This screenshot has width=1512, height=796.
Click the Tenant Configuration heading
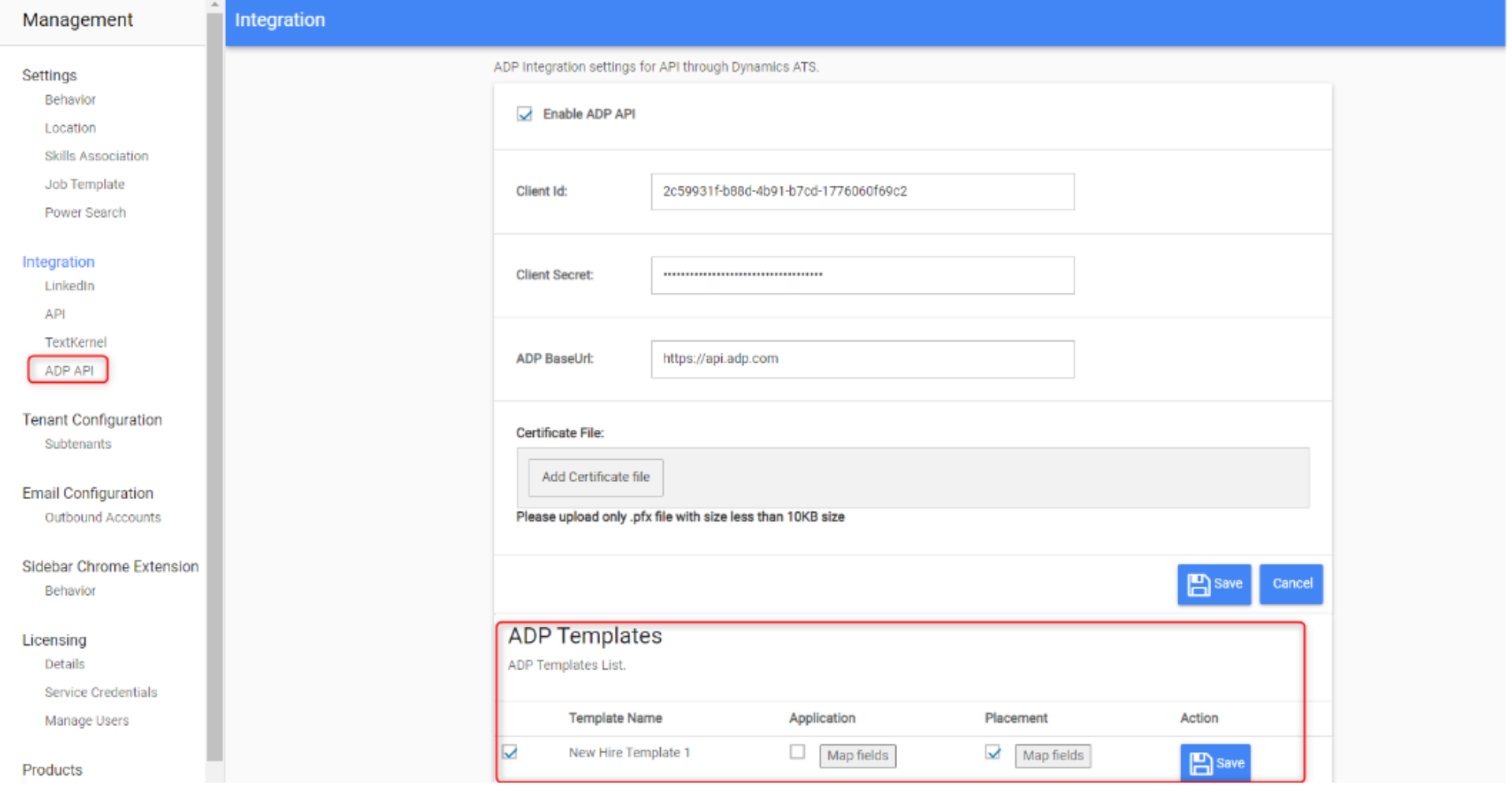point(92,420)
